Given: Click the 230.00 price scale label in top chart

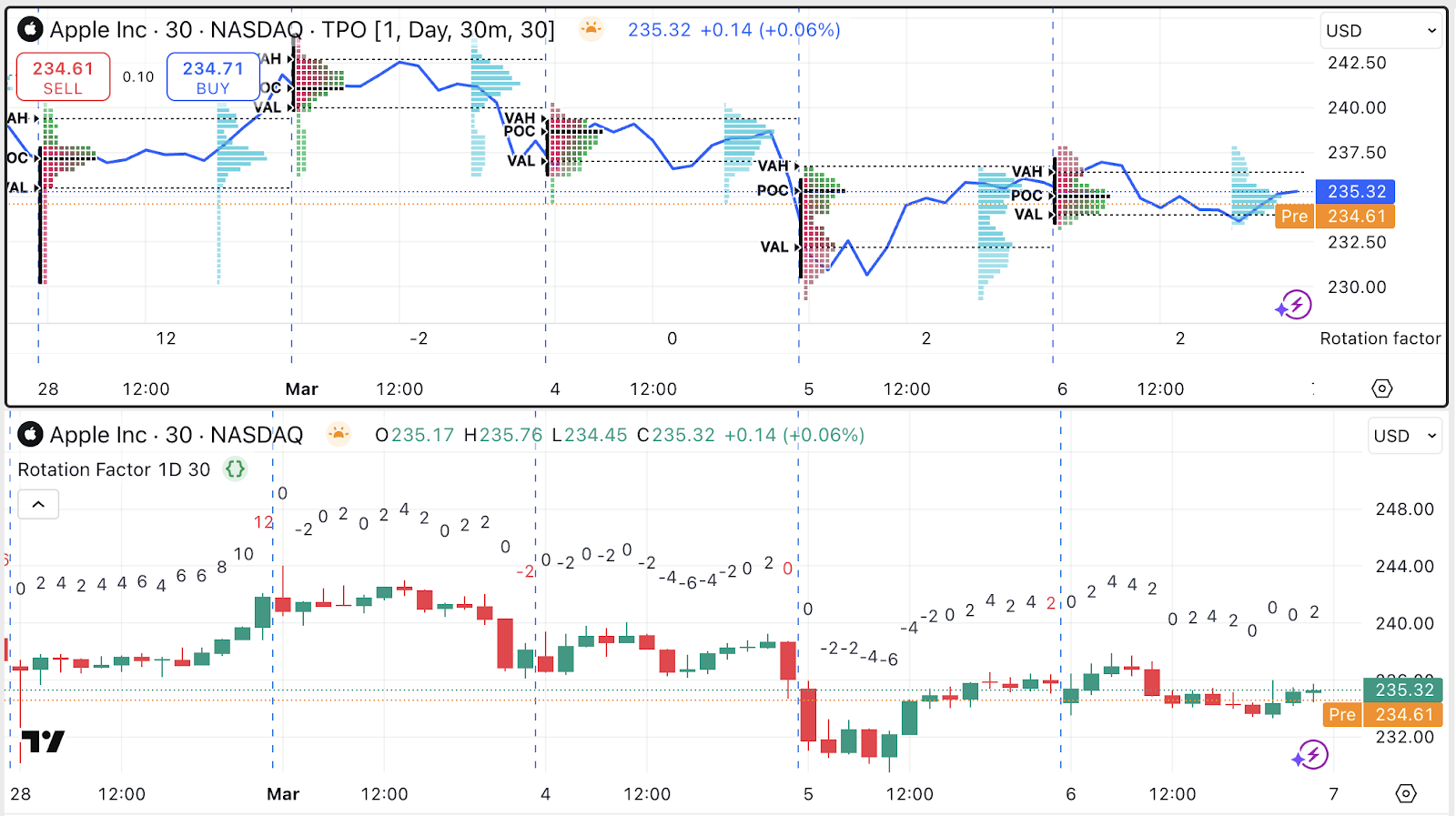Looking at the screenshot, I should point(1357,287).
